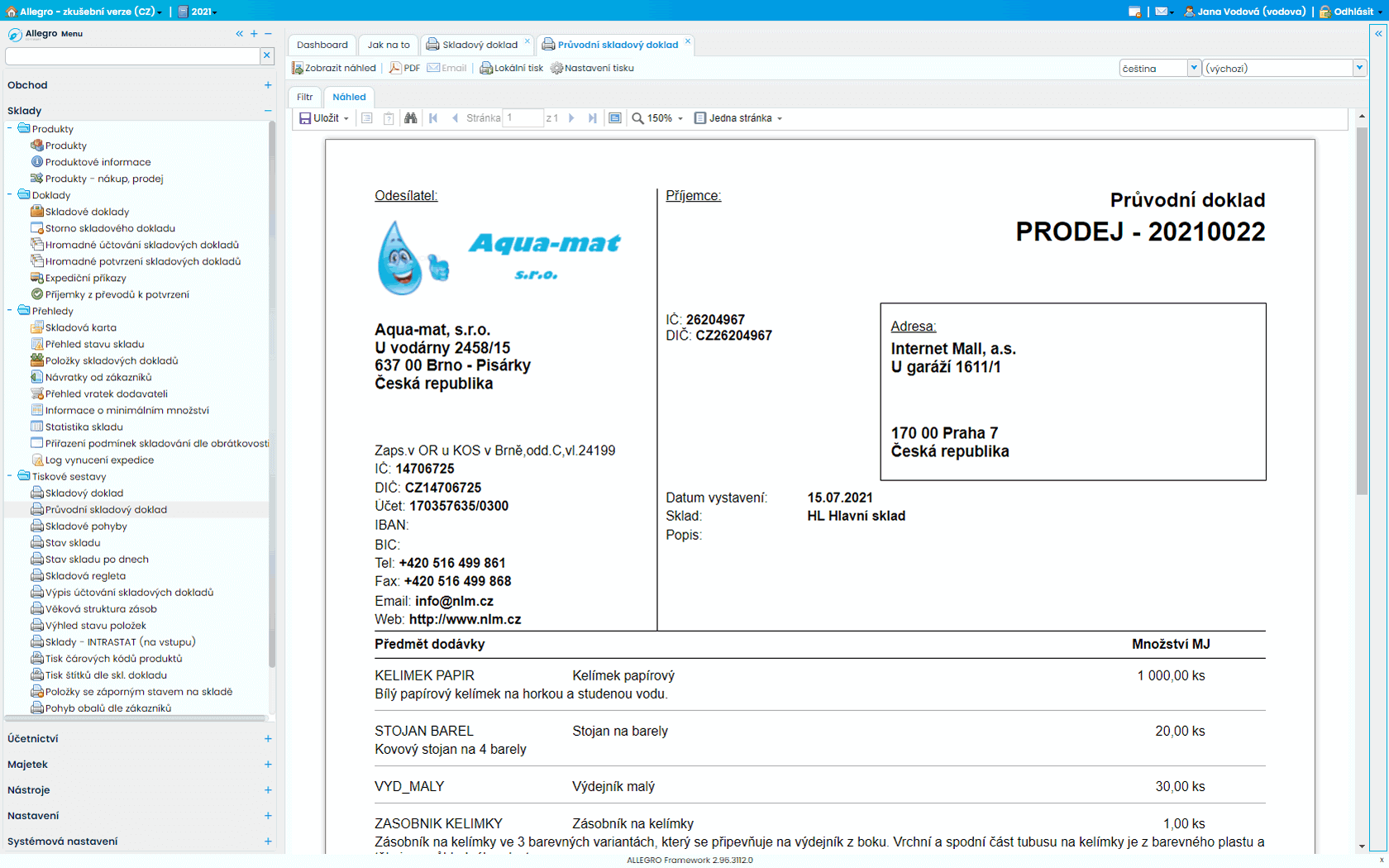This screenshot has height=868, width=1389.
Task: Expand the Obchod menu section
Action: (268, 85)
